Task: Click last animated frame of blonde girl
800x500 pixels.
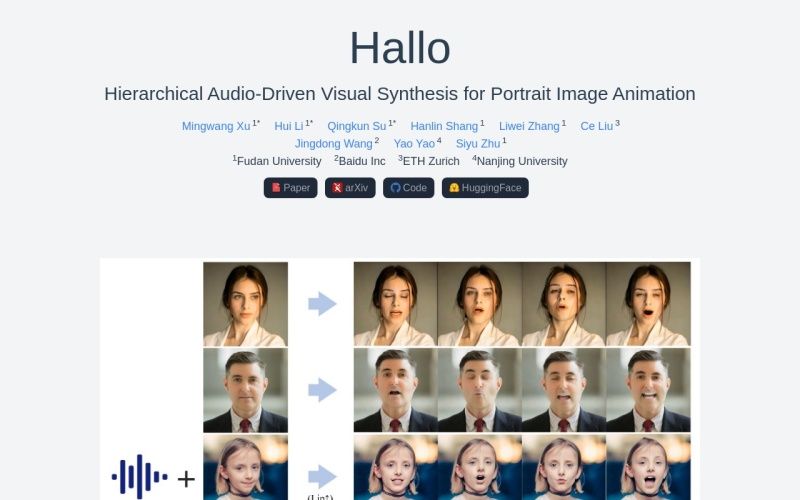Action: click(648, 467)
